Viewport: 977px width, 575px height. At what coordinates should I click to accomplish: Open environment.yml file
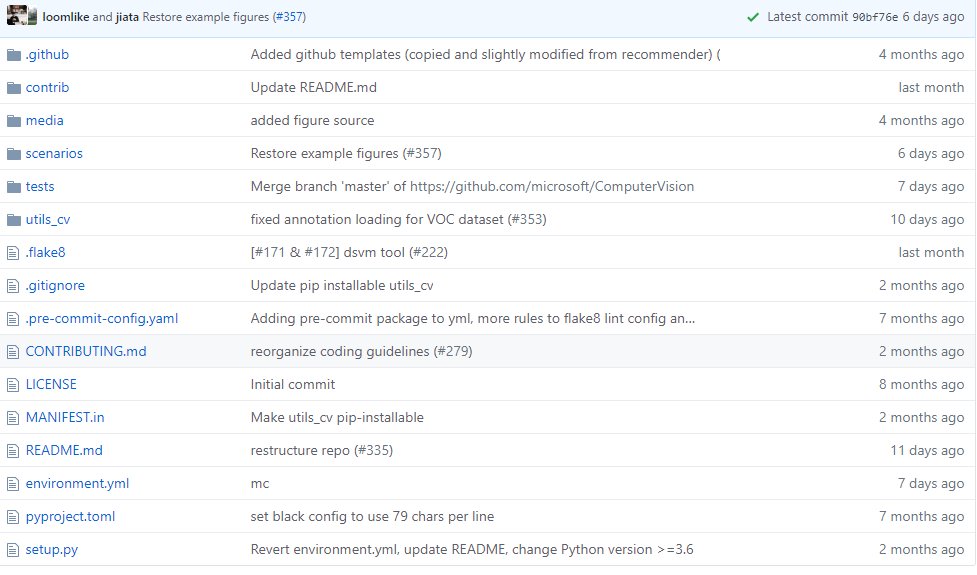point(77,483)
